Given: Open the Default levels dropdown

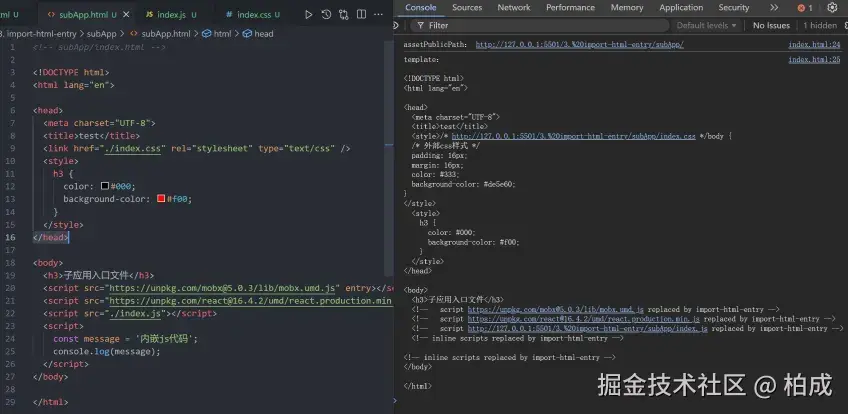Looking at the screenshot, I should point(706,25).
